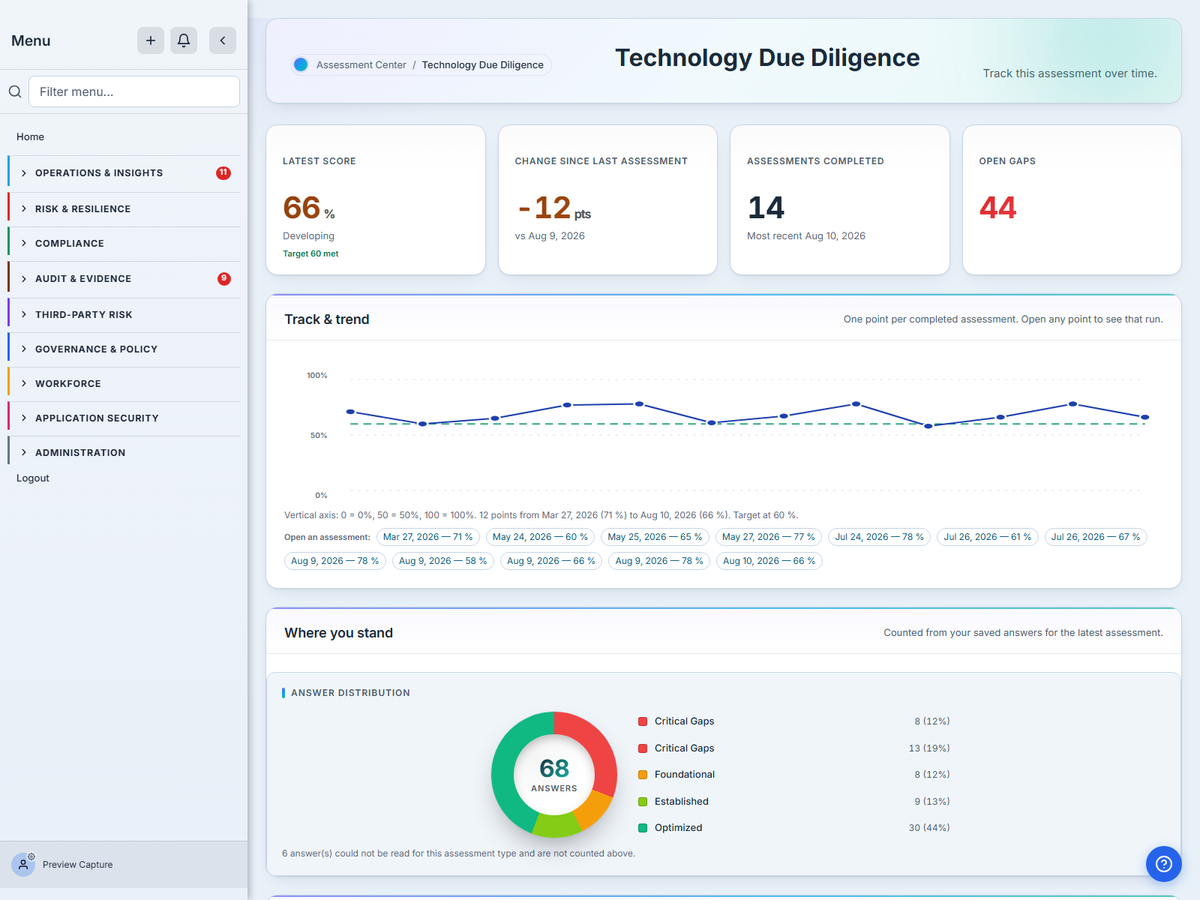Image resolution: width=1200 pixels, height=900 pixels.
Task: Click the 'Target 60 met' label
Action: (x=311, y=254)
